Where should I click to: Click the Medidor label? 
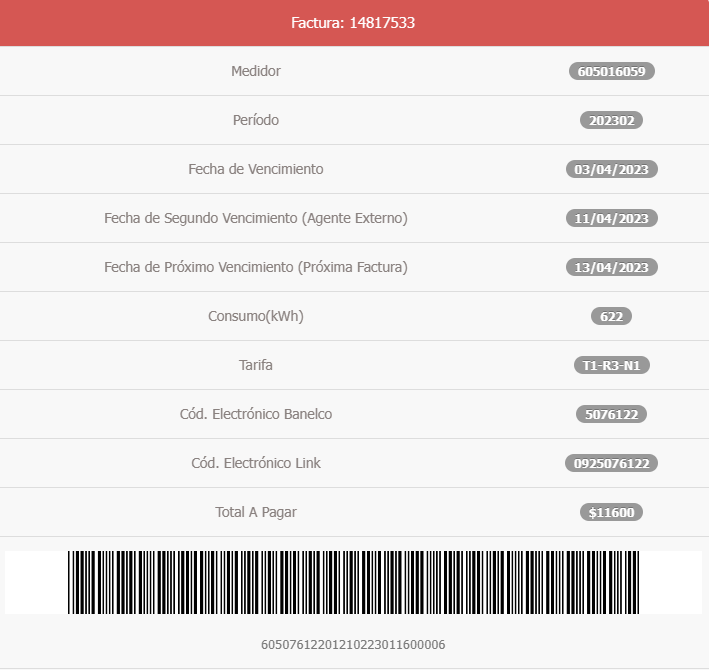click(256, 71)
